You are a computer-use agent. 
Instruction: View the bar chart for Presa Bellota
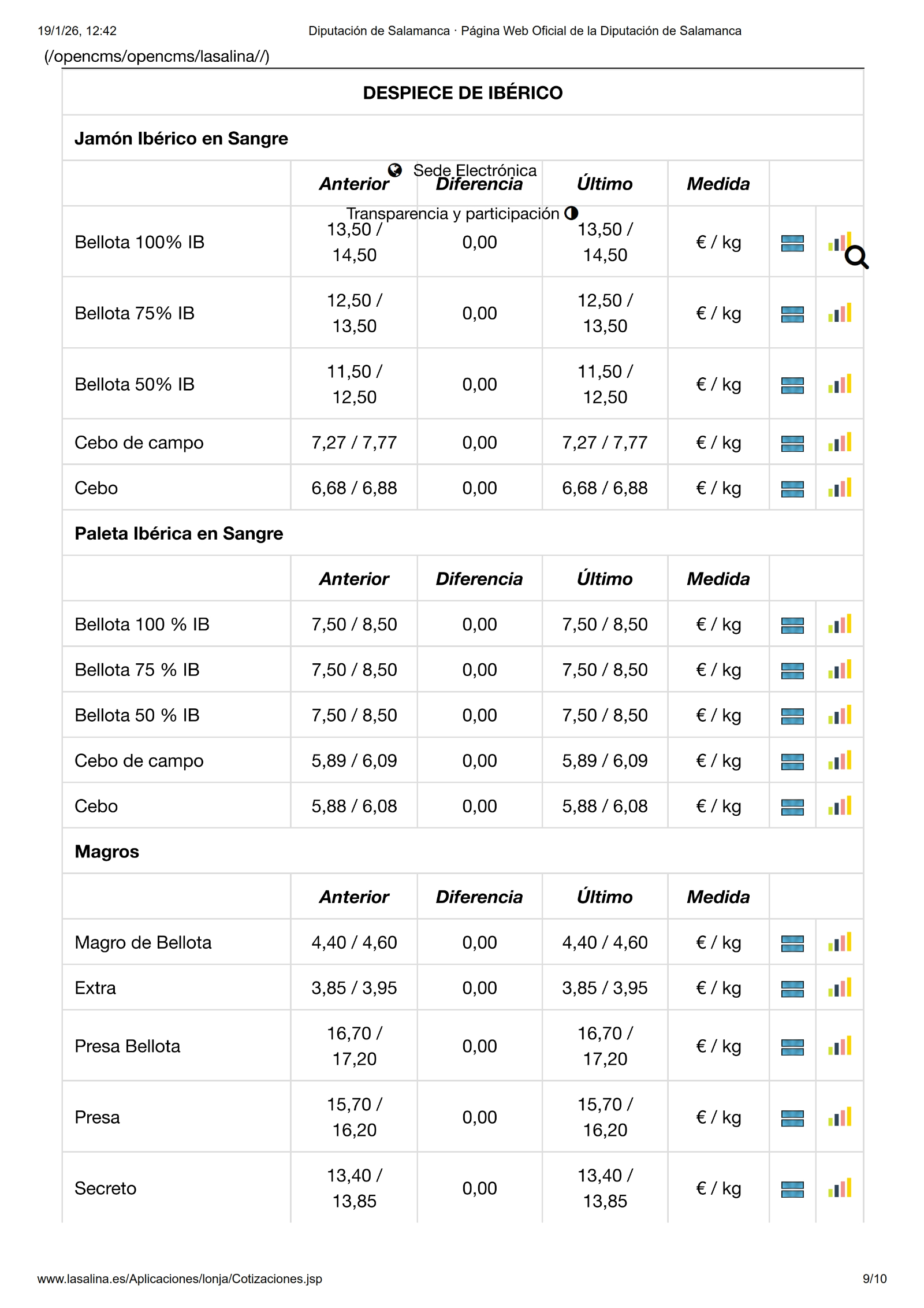(x=839, y=1046)
